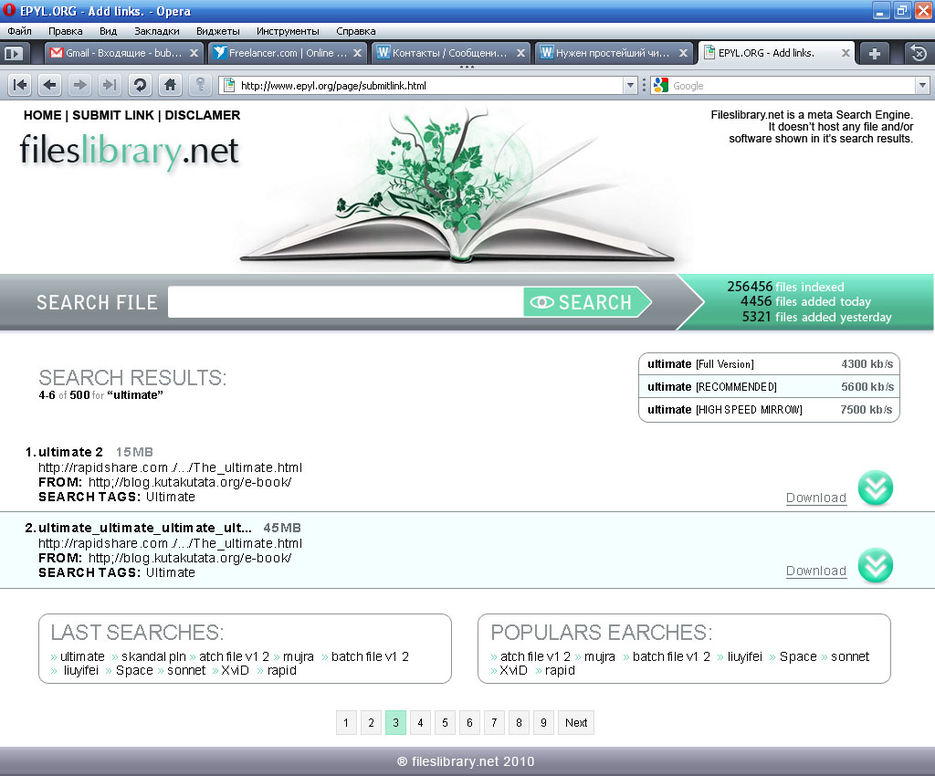Open a new tab with plus button
Screen dimensions: 935x776
pyautogui.click(x=874, y=54)
